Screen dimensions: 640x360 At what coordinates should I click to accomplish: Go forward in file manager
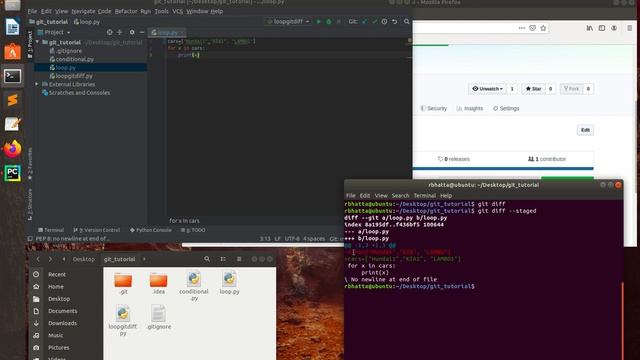point(50,259)
